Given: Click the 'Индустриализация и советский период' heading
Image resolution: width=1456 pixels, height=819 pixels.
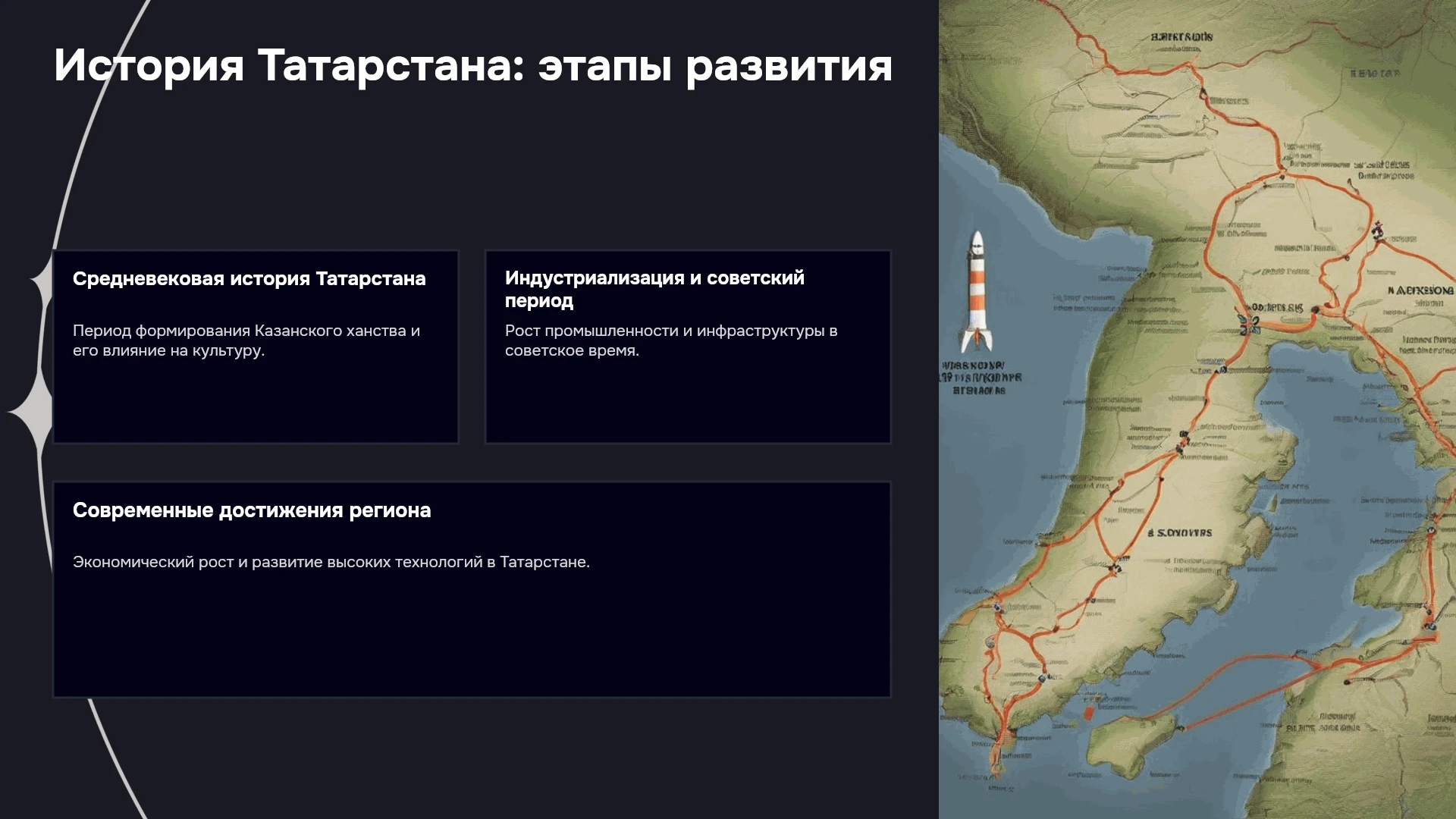Looking at the screenshot, I should pos(654,289).
